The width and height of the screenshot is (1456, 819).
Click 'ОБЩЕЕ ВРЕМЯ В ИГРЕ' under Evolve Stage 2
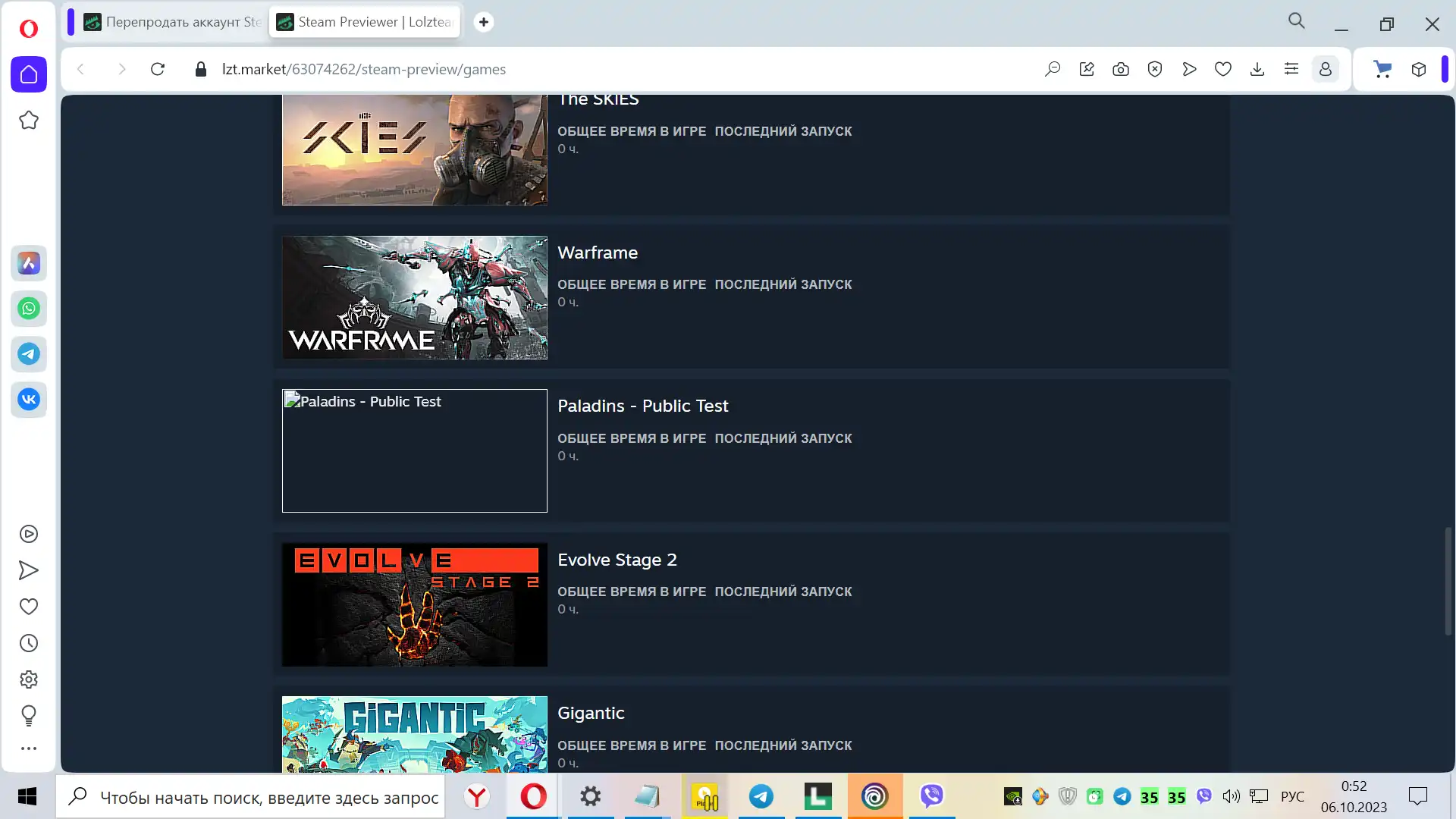click(632, 591)
